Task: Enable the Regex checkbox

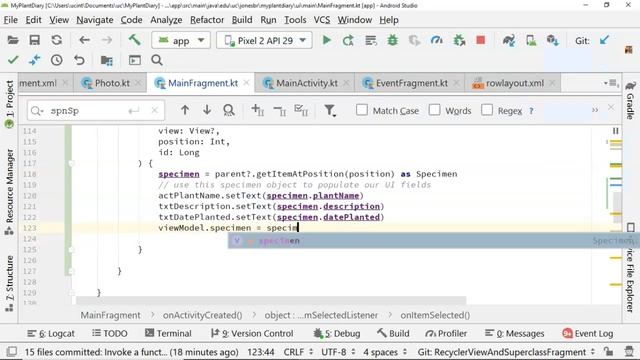Action: tap(487, 110)
